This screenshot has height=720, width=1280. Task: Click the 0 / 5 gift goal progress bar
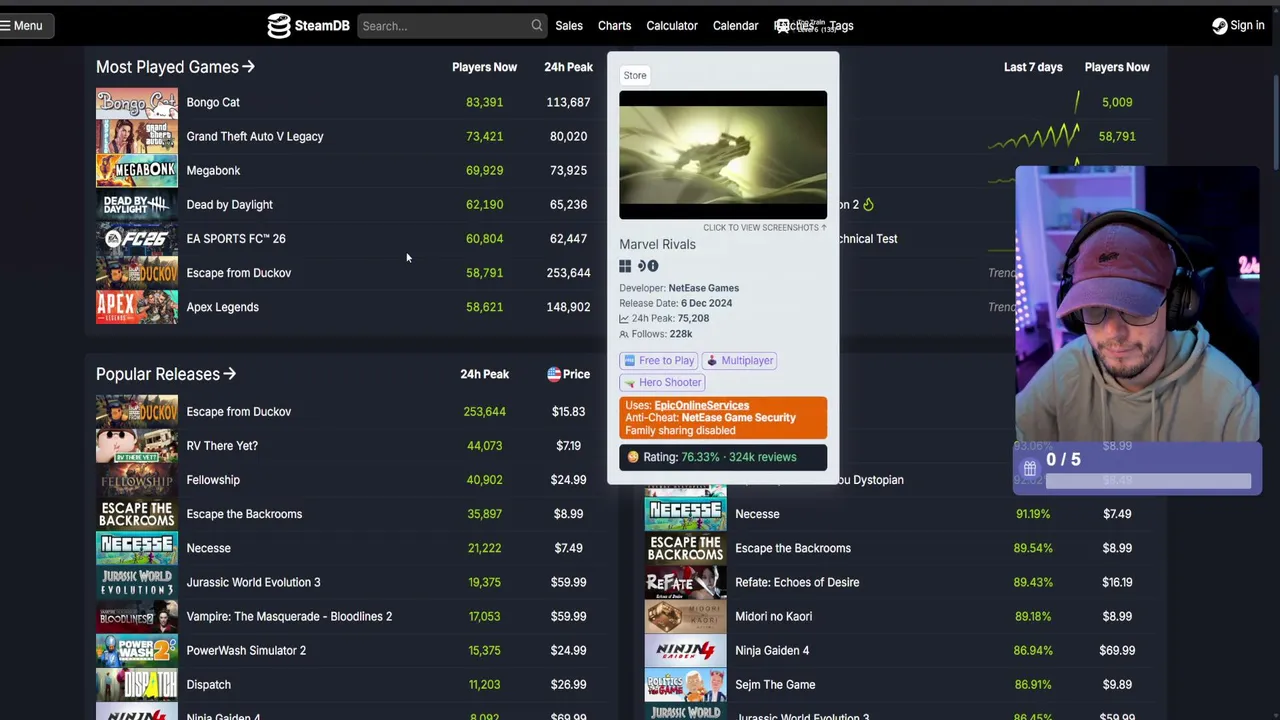pos(1148,482)
